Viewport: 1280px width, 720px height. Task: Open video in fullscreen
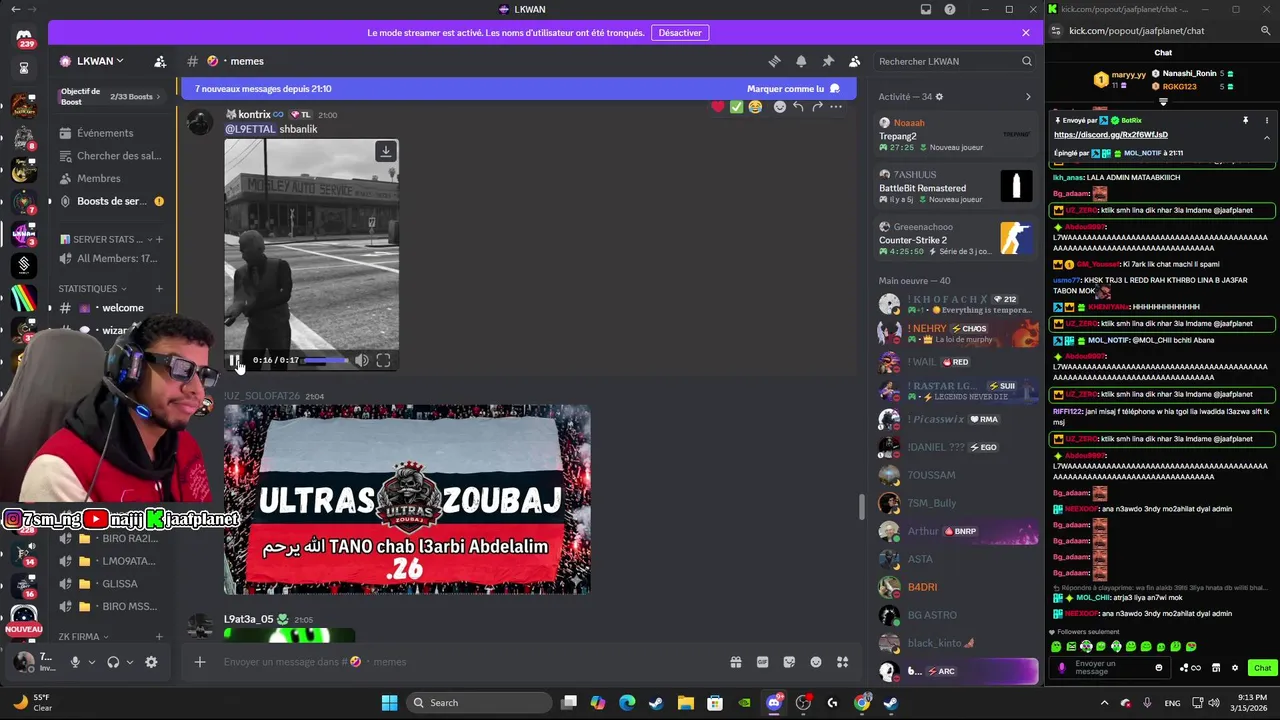[383, 360]
